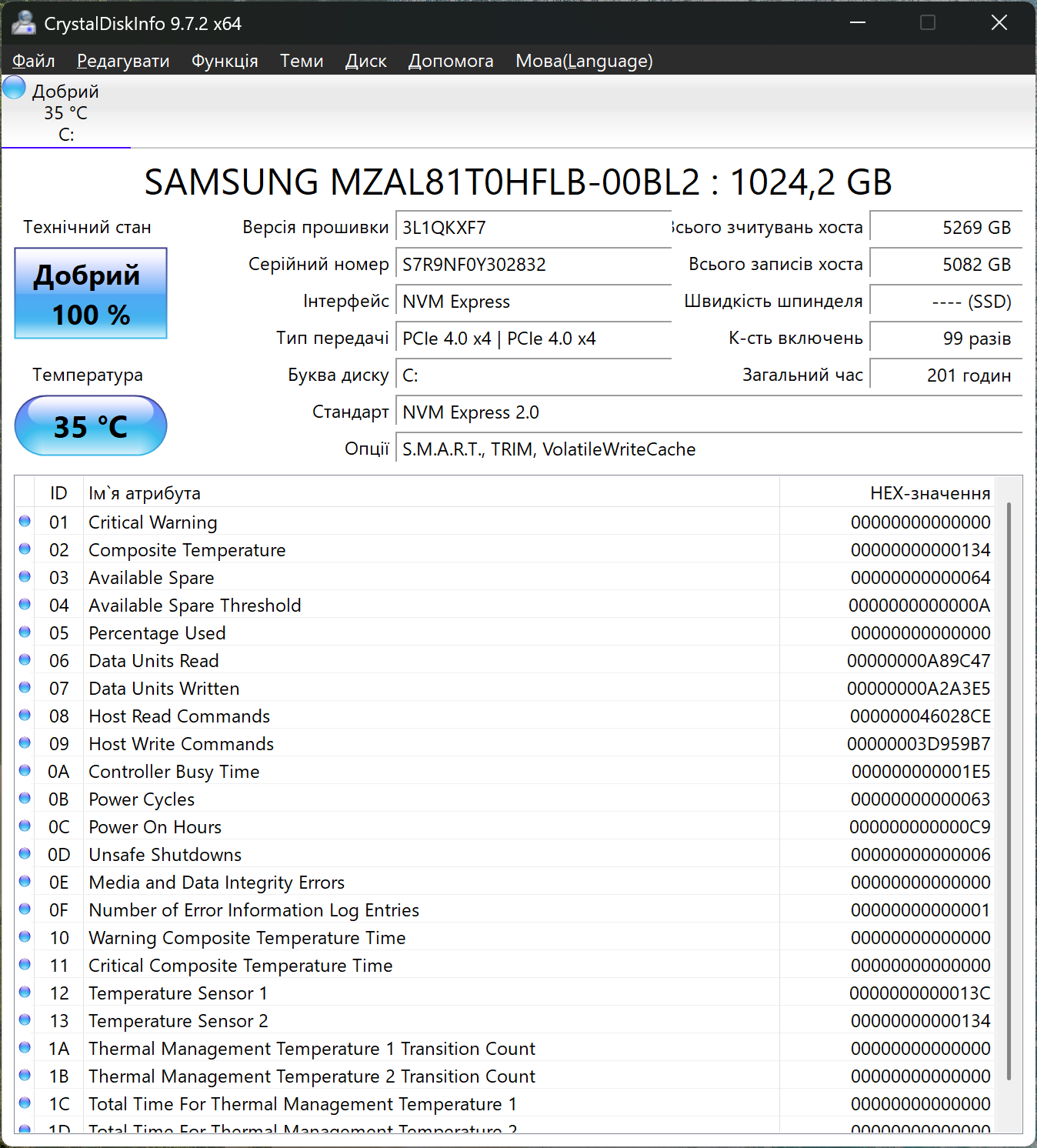
Task: Click the status orb for Critical Composite Temperature Time
Action: (x=25, y=965)
